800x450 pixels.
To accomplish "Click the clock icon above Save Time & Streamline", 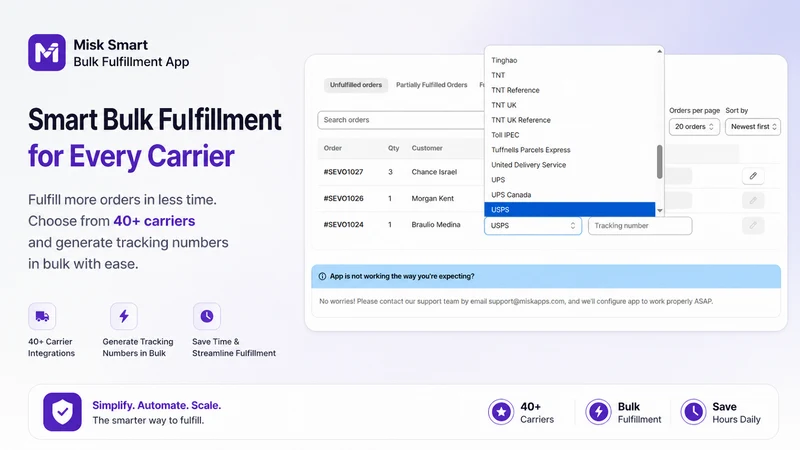I will [x=207, y=316].
